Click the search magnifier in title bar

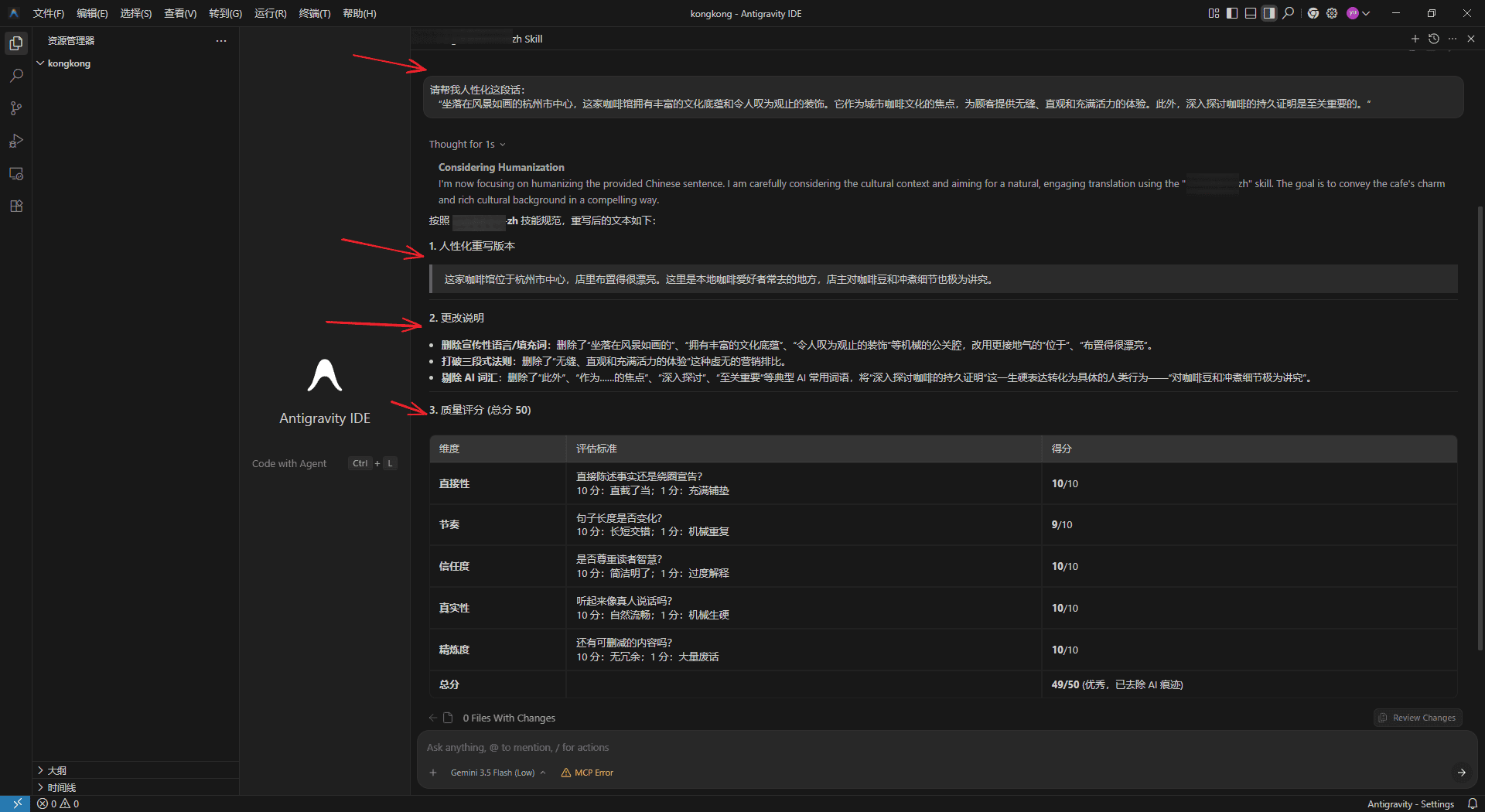coord(1289,13)
